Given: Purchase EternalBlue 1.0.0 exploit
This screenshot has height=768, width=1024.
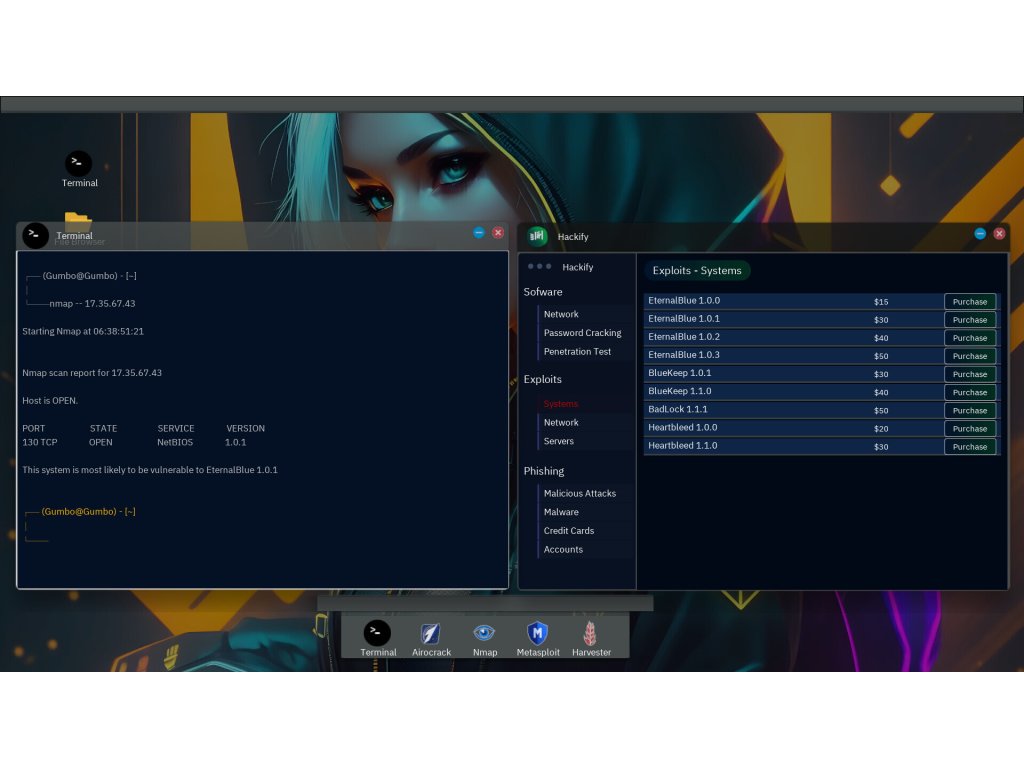Looking at the screenshot, I should click(970, 302).
